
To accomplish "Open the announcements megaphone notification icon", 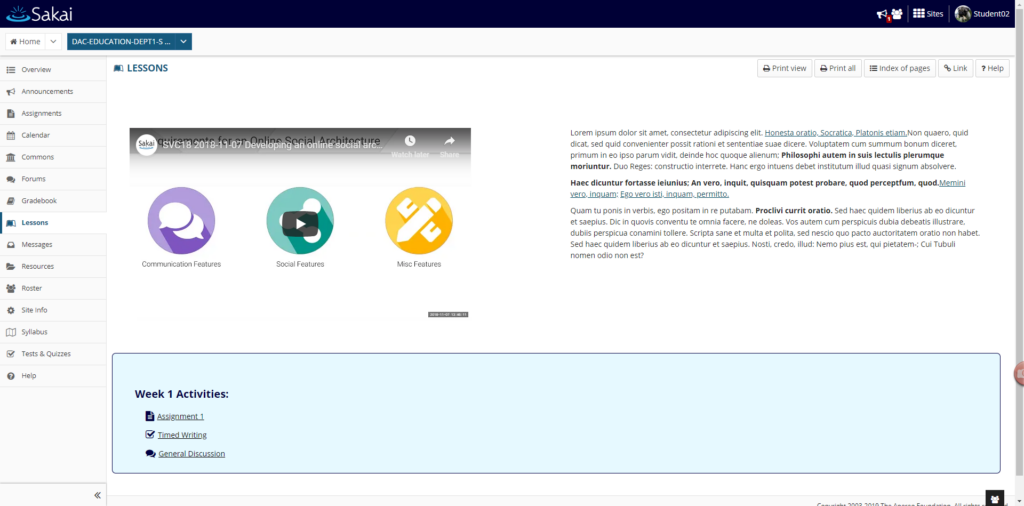I will (x=882, y=14).
